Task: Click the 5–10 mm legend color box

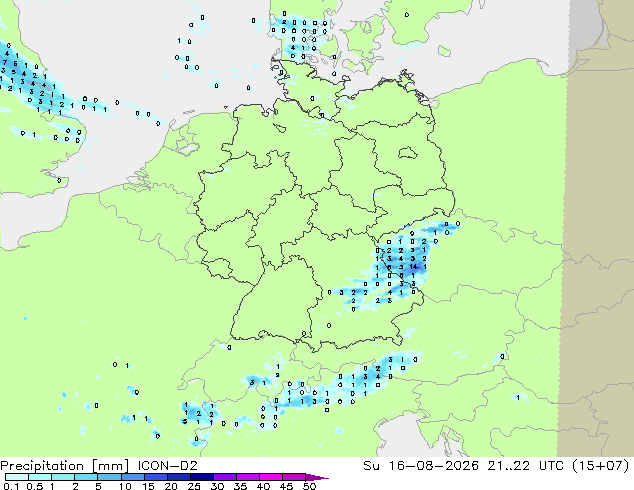Action: click(x=109, y=477)
